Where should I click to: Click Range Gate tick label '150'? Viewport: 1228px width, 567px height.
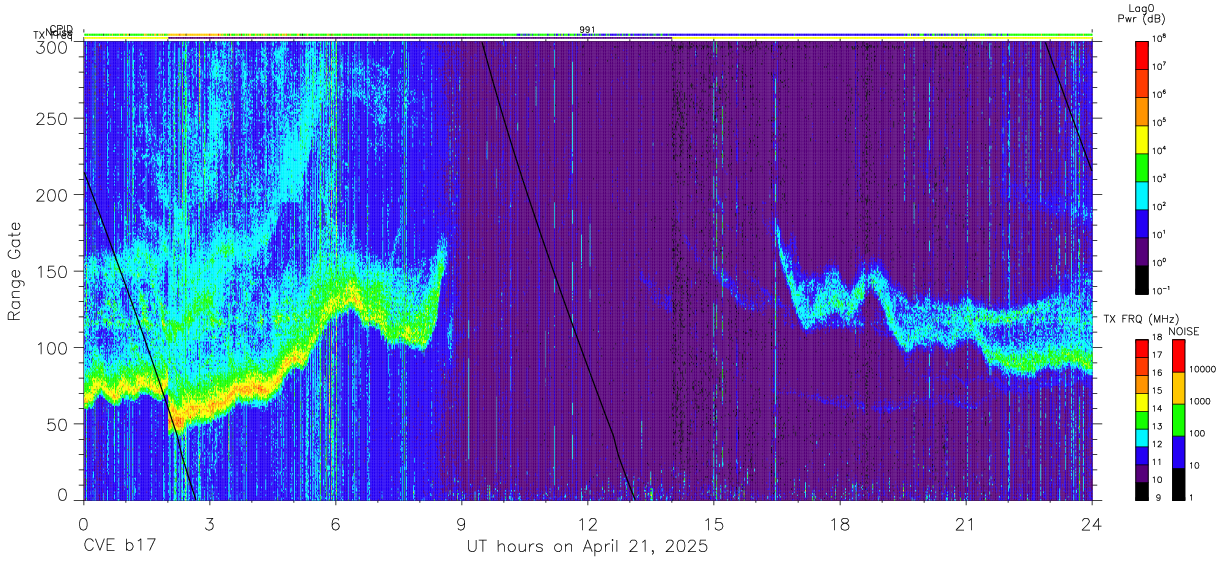54,271
